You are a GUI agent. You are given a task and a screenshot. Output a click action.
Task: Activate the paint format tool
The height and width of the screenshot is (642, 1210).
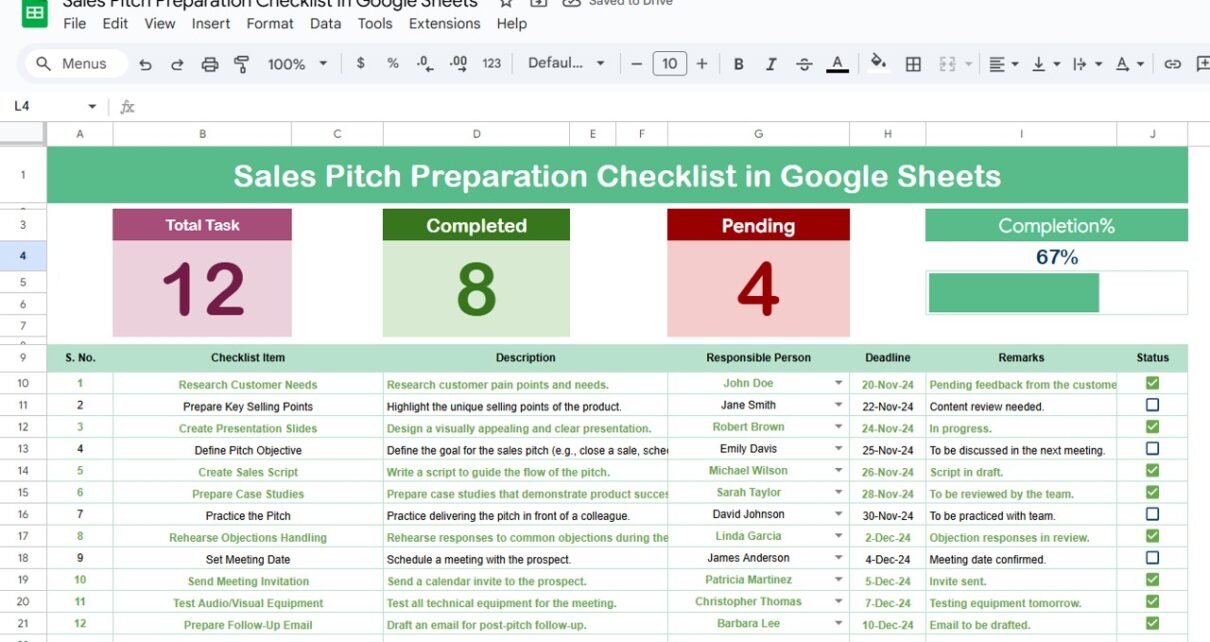point(241,64)
